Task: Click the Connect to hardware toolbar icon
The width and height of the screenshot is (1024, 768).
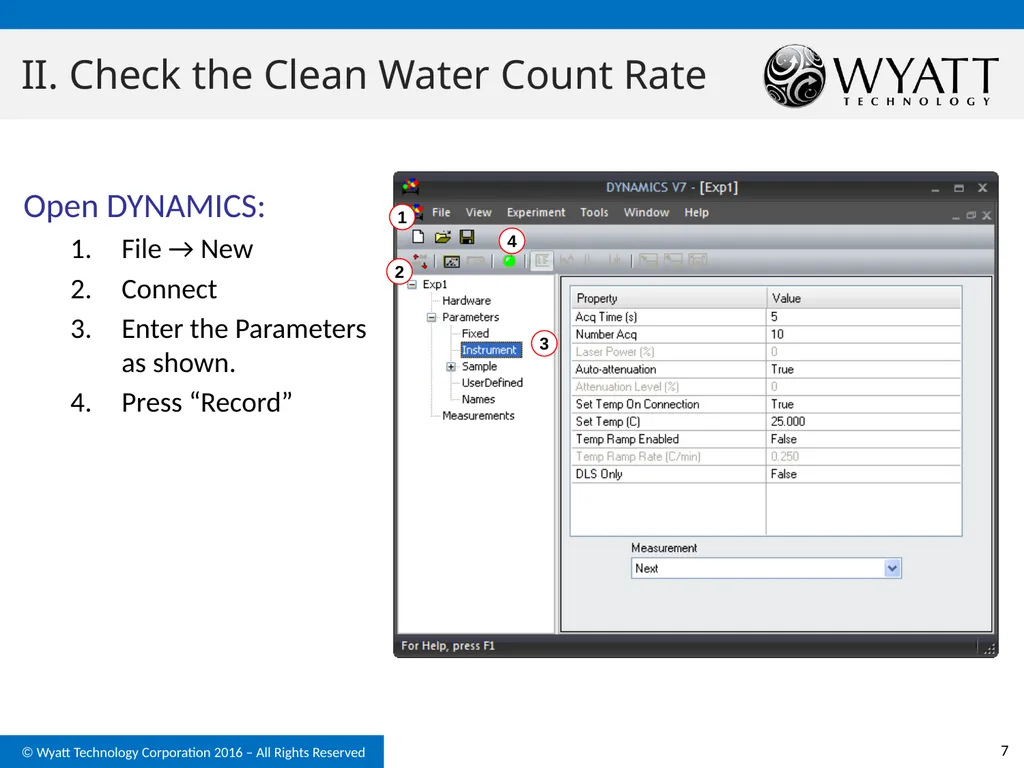Action: tap(420, 261)
